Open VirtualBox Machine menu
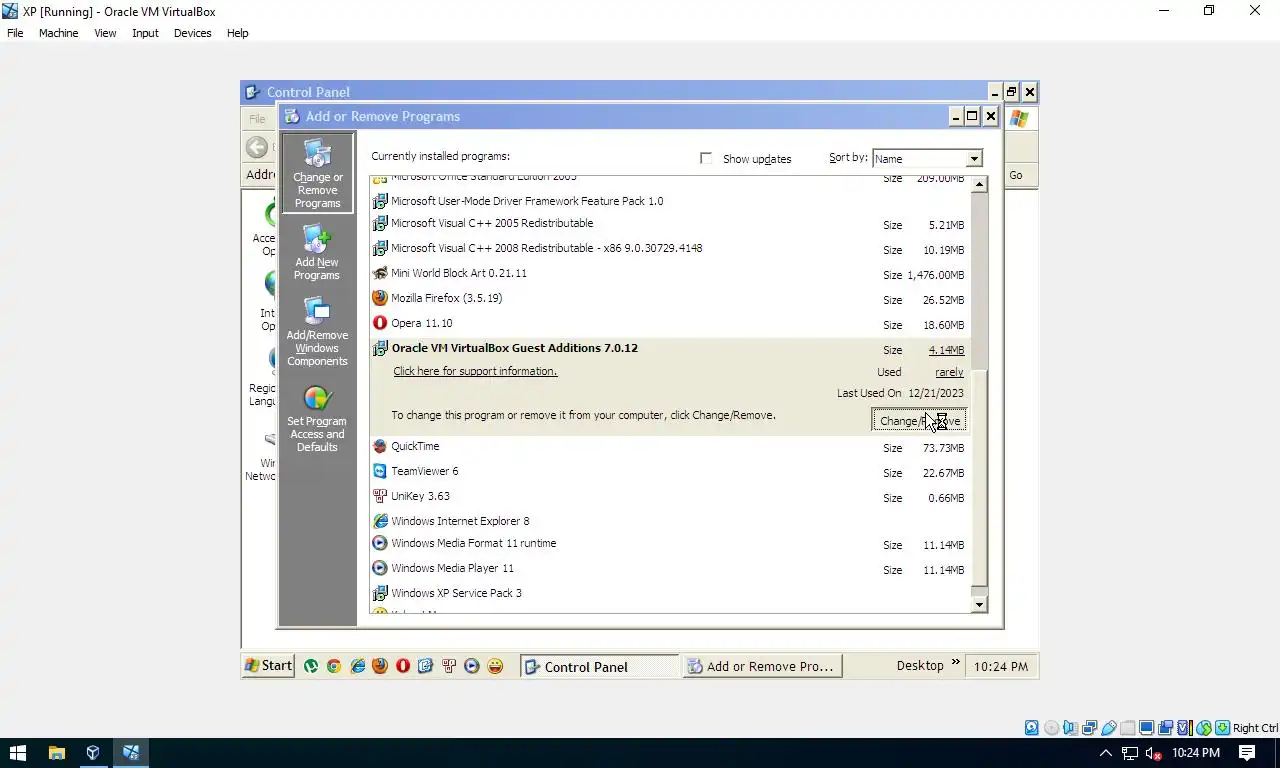The width and height of the screenshot is (1280, 768). tap(58, 33)
